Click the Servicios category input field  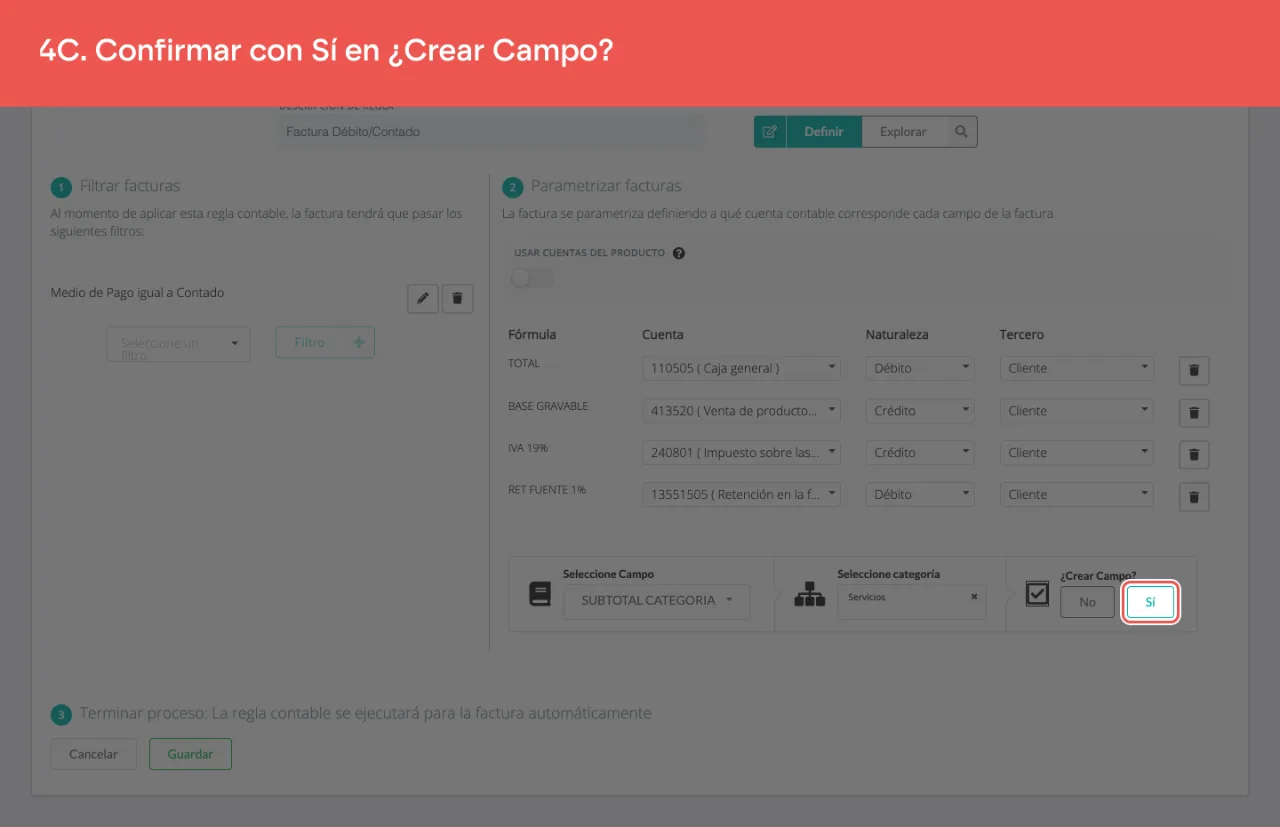[912, 602]
